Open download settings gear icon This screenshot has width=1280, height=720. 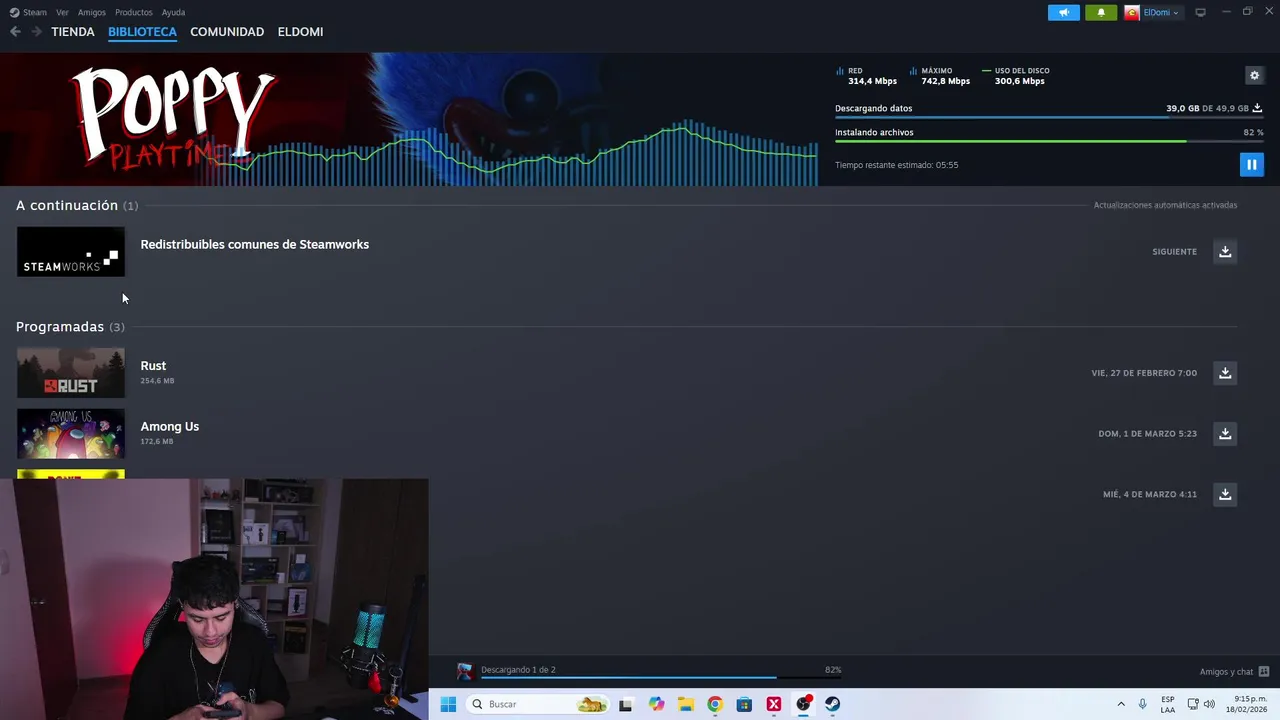point(1254,75)
